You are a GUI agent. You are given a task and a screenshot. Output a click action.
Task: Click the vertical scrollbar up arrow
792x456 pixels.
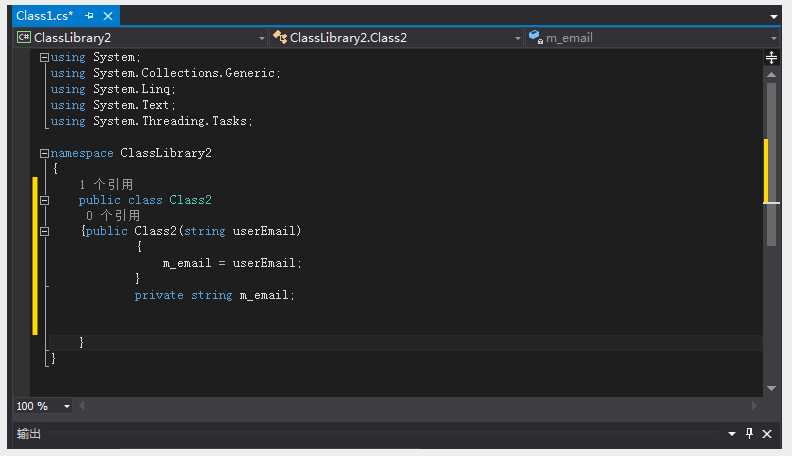tap(771, 75)
